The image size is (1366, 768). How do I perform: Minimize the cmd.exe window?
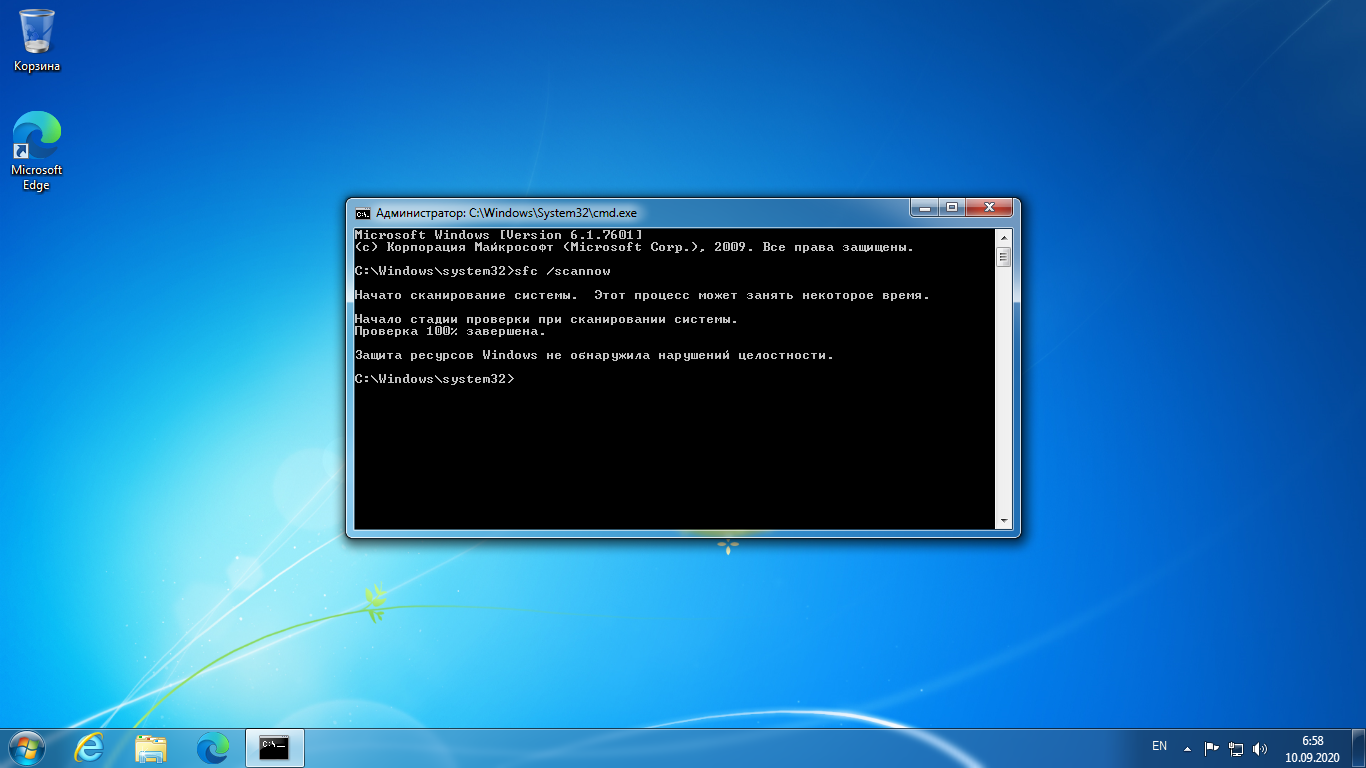click(x=924, y=207)
